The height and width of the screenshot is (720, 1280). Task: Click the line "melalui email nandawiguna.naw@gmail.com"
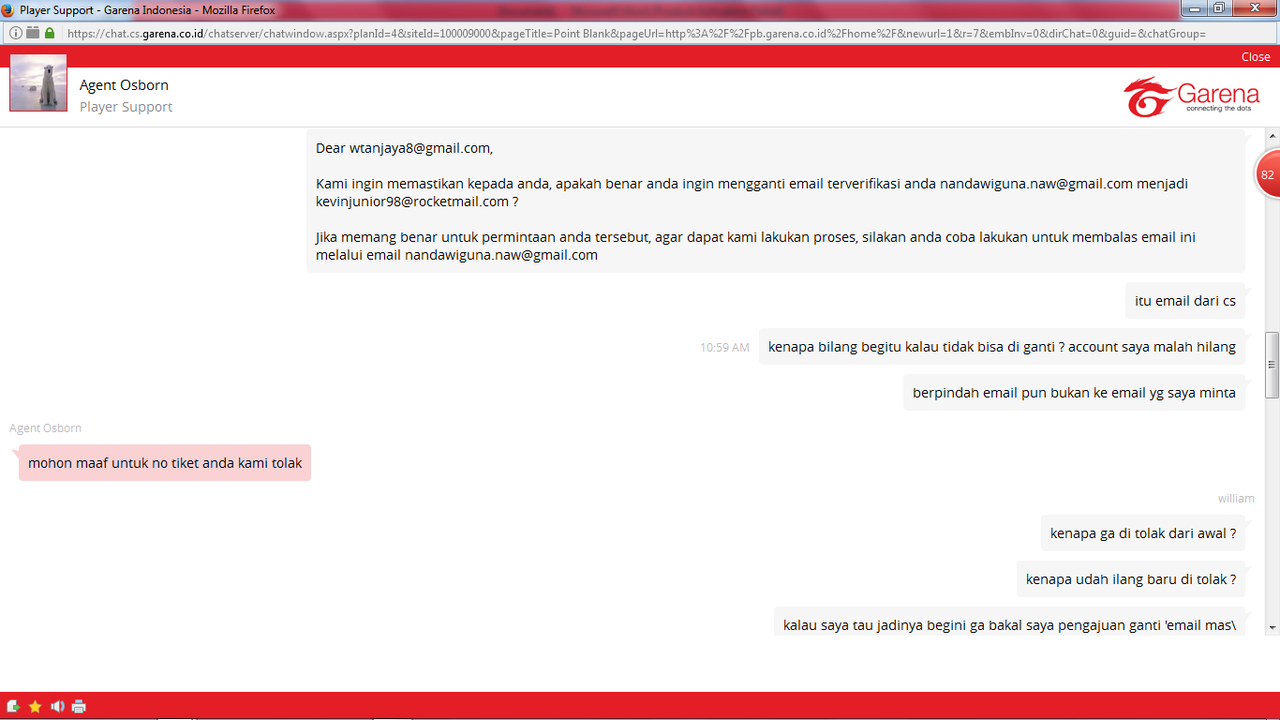pos(457,255)
